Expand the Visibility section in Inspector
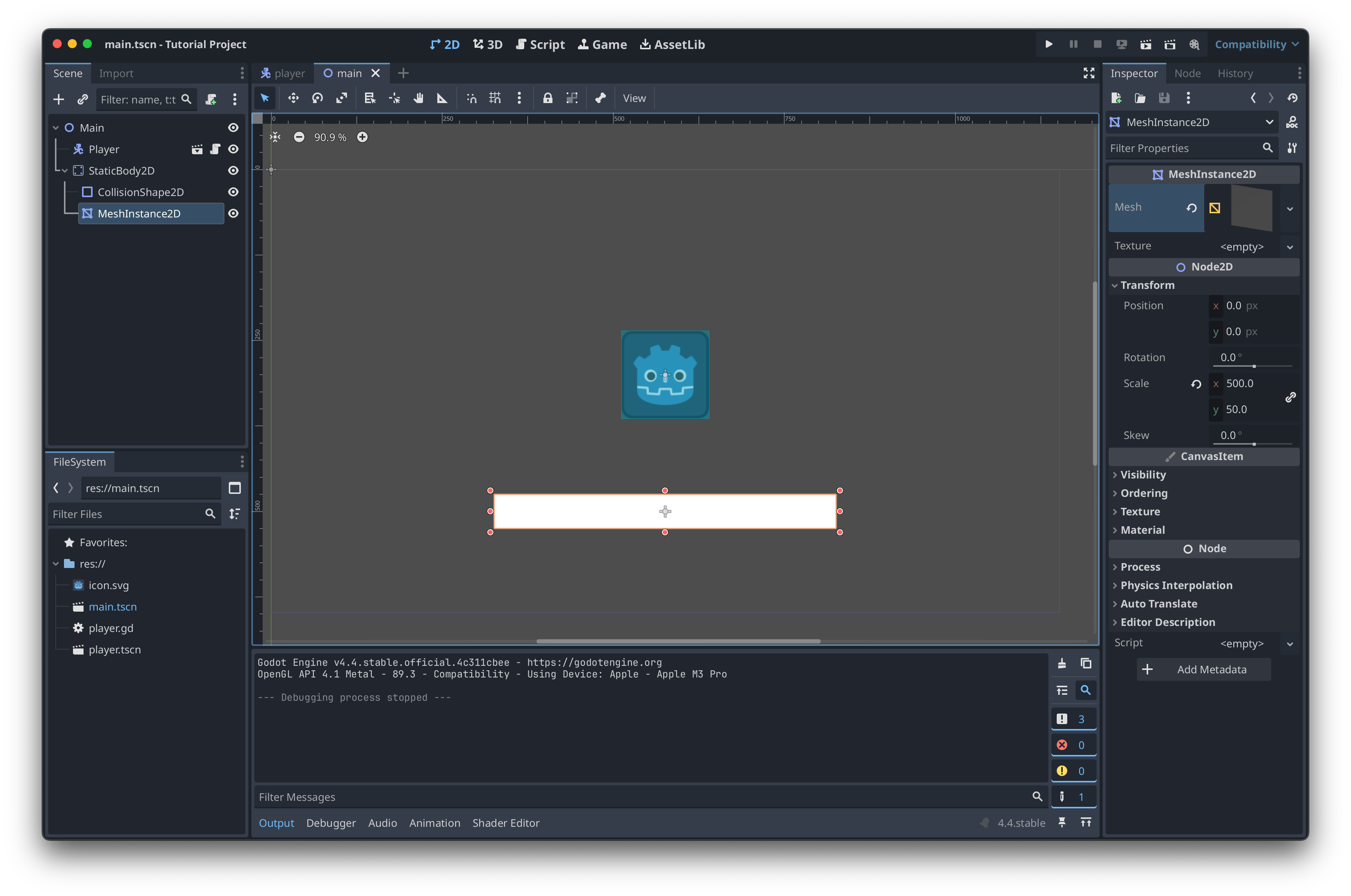 tap(1142, 475)
